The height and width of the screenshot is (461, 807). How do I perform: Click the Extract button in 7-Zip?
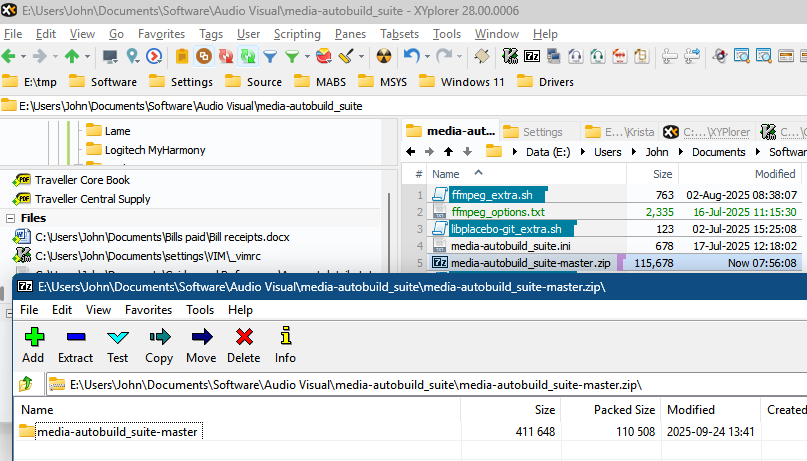point(75,345)
